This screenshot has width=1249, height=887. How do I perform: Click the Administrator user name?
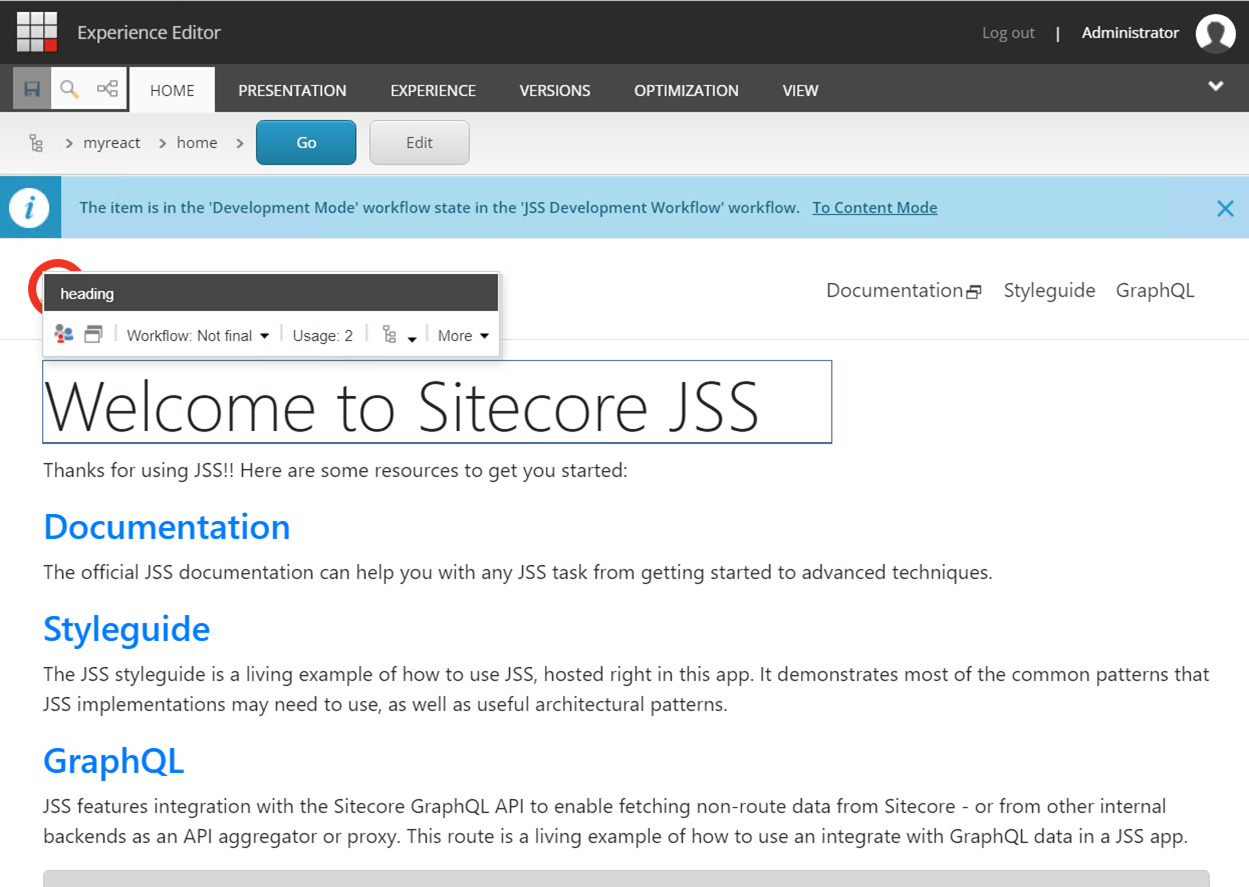point(1130,33)
